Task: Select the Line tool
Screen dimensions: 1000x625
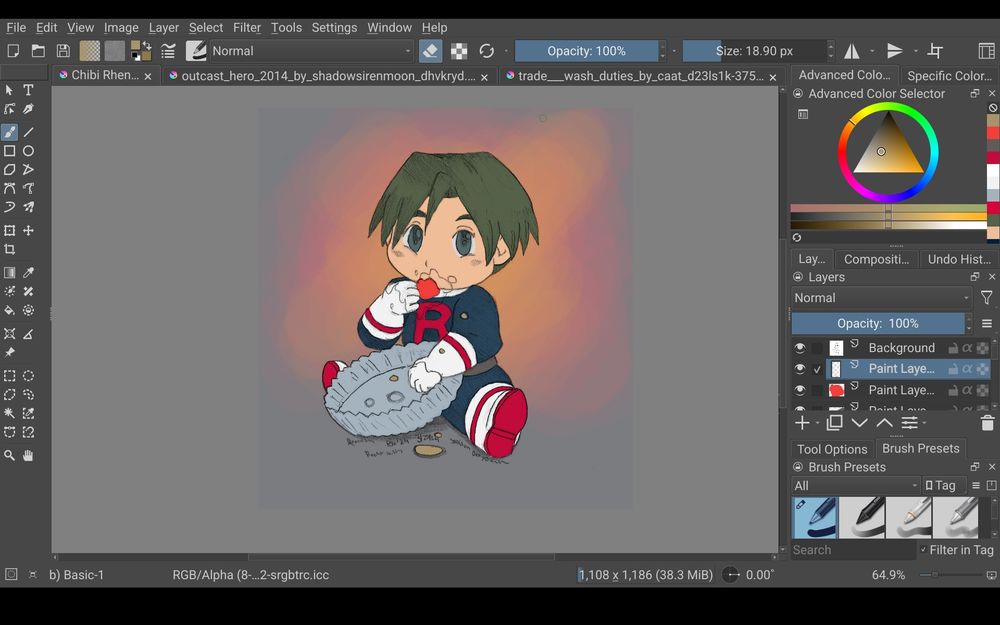Action: tap(28, 132)
